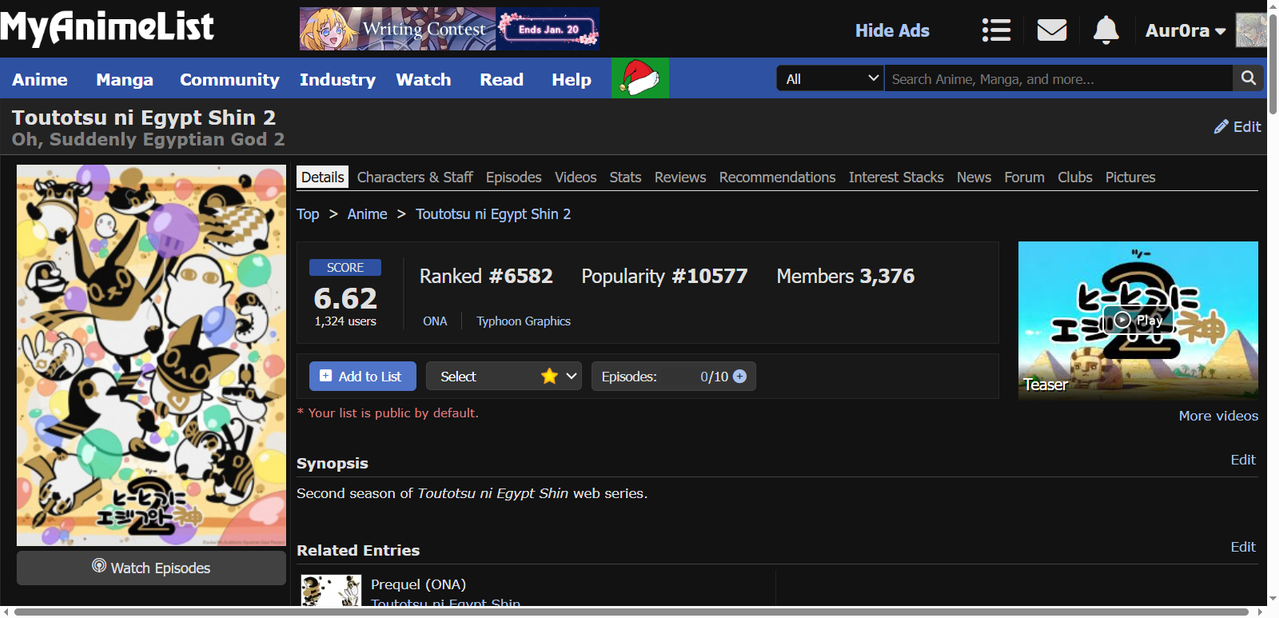
Task: Click the Watch Episodes button
Action: coord(151,568)
